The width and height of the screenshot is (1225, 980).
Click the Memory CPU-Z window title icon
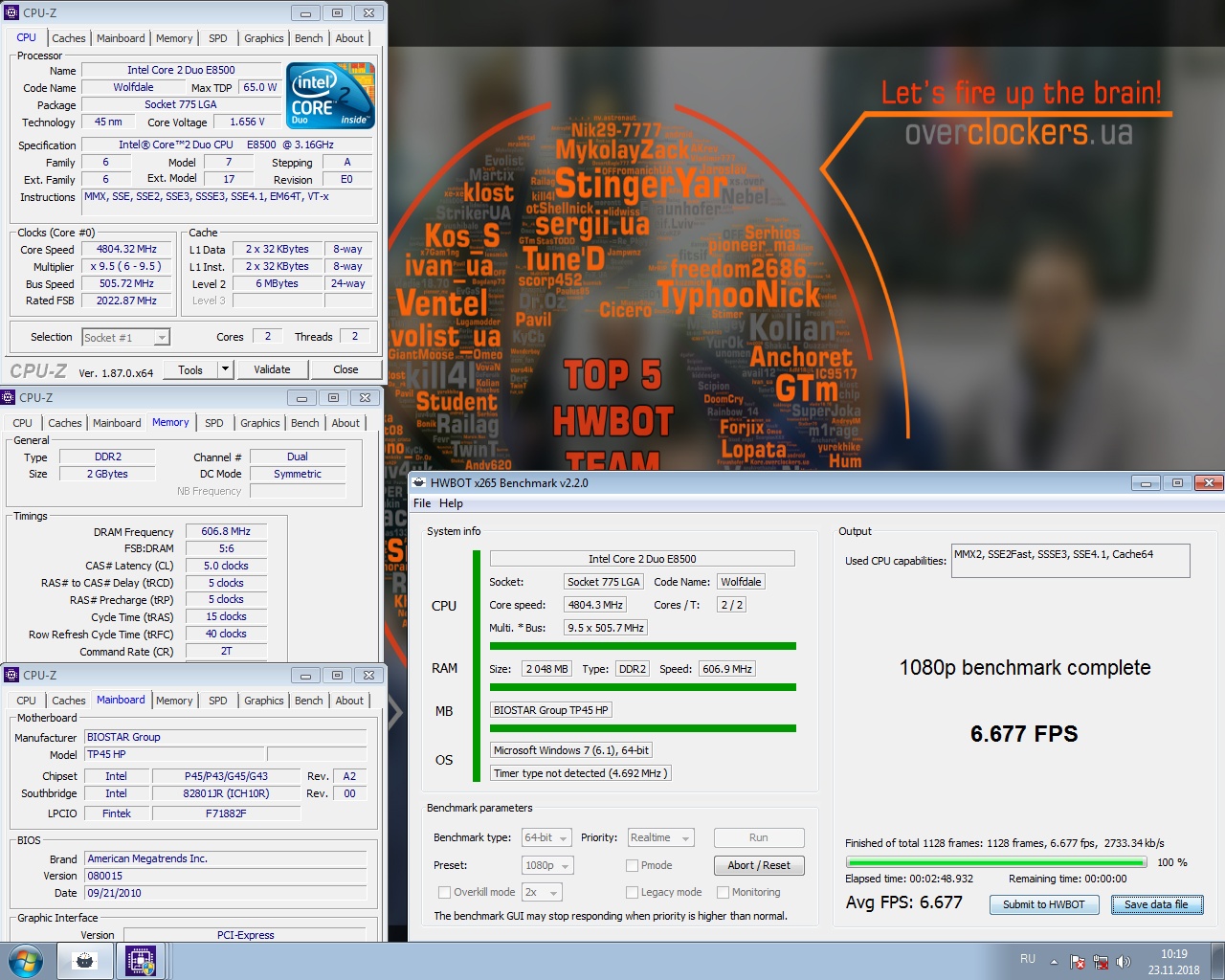[8, 397]
